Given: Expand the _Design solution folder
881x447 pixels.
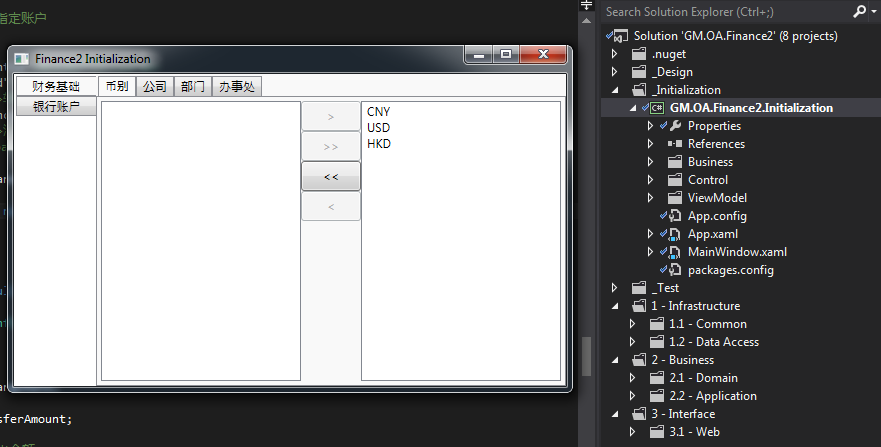Looking at the screenshot, I should [615, 72].
